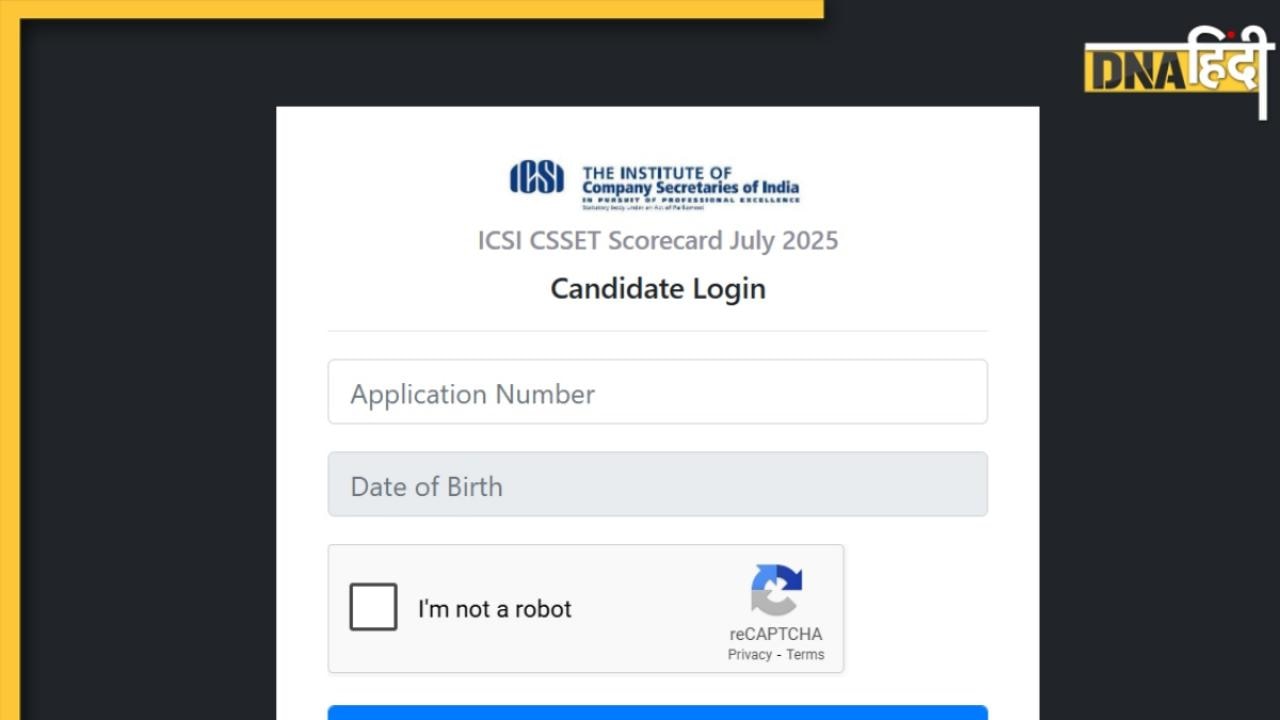Click the ICSI CSSET Scorecard July 2025 title

(658, 241)
